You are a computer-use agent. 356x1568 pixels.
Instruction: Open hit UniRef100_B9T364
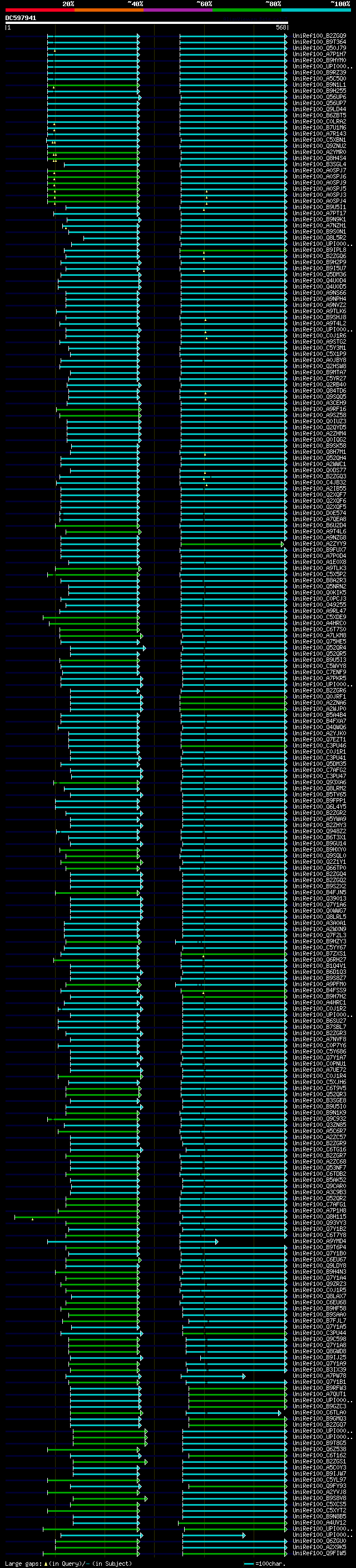pyautogui.click(x=319, y=42)
